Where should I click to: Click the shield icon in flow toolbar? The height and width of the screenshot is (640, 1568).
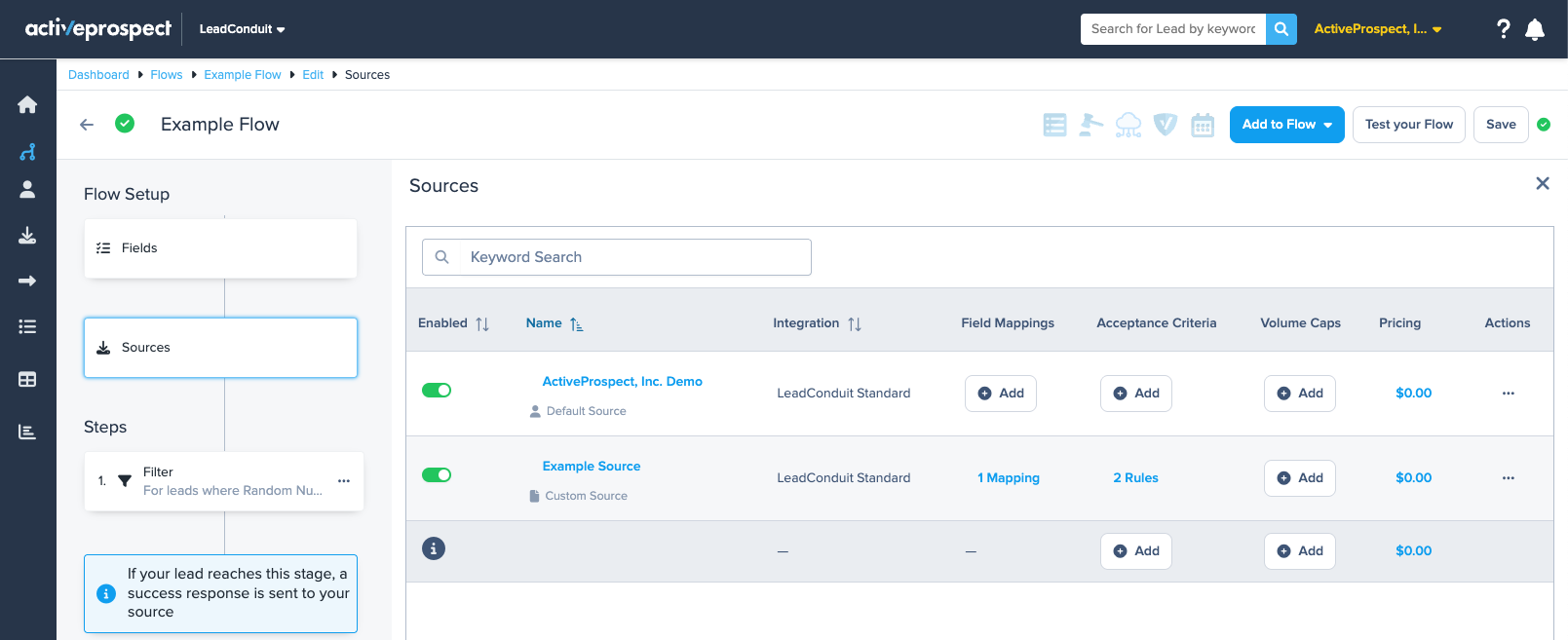[1166, 125]
